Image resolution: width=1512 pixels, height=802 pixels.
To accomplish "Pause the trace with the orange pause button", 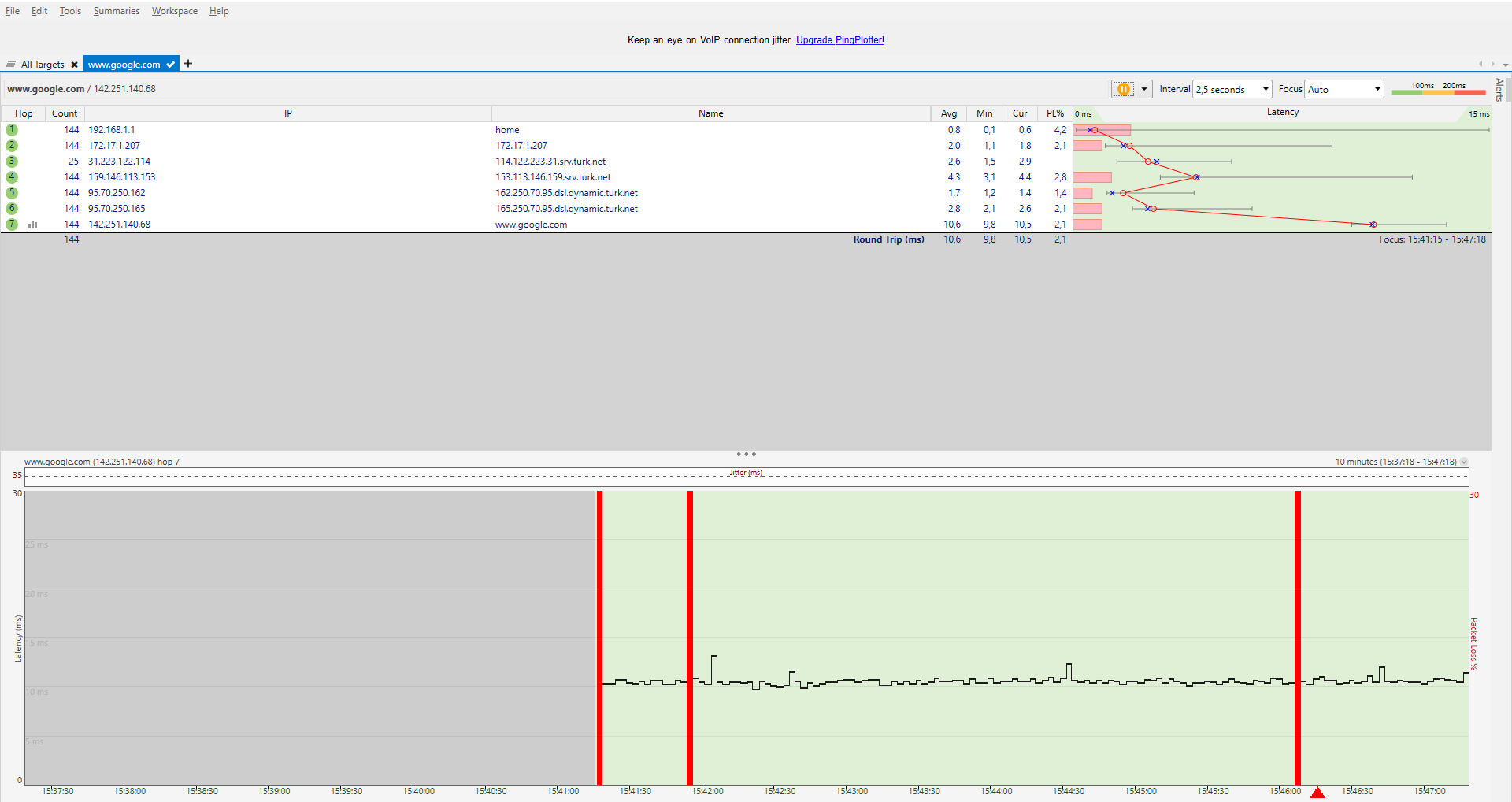I will pyautogui.click(x=1124, y=89).
